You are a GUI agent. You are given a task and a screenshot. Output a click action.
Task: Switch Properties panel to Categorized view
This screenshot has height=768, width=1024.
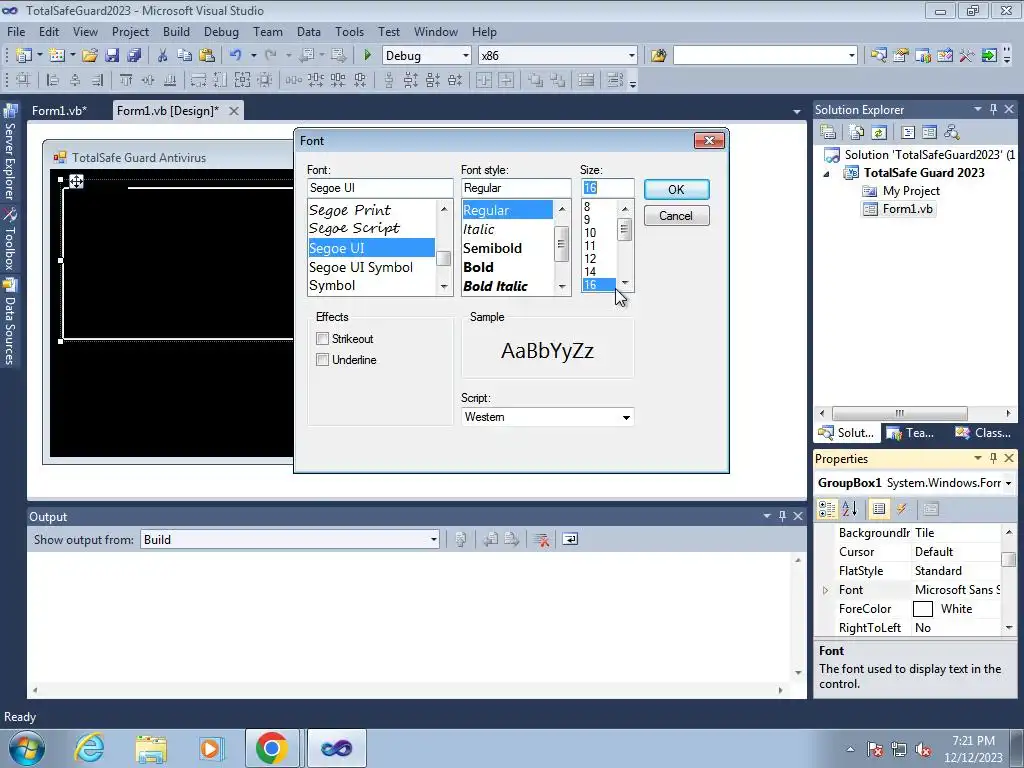tap(827, 509)
